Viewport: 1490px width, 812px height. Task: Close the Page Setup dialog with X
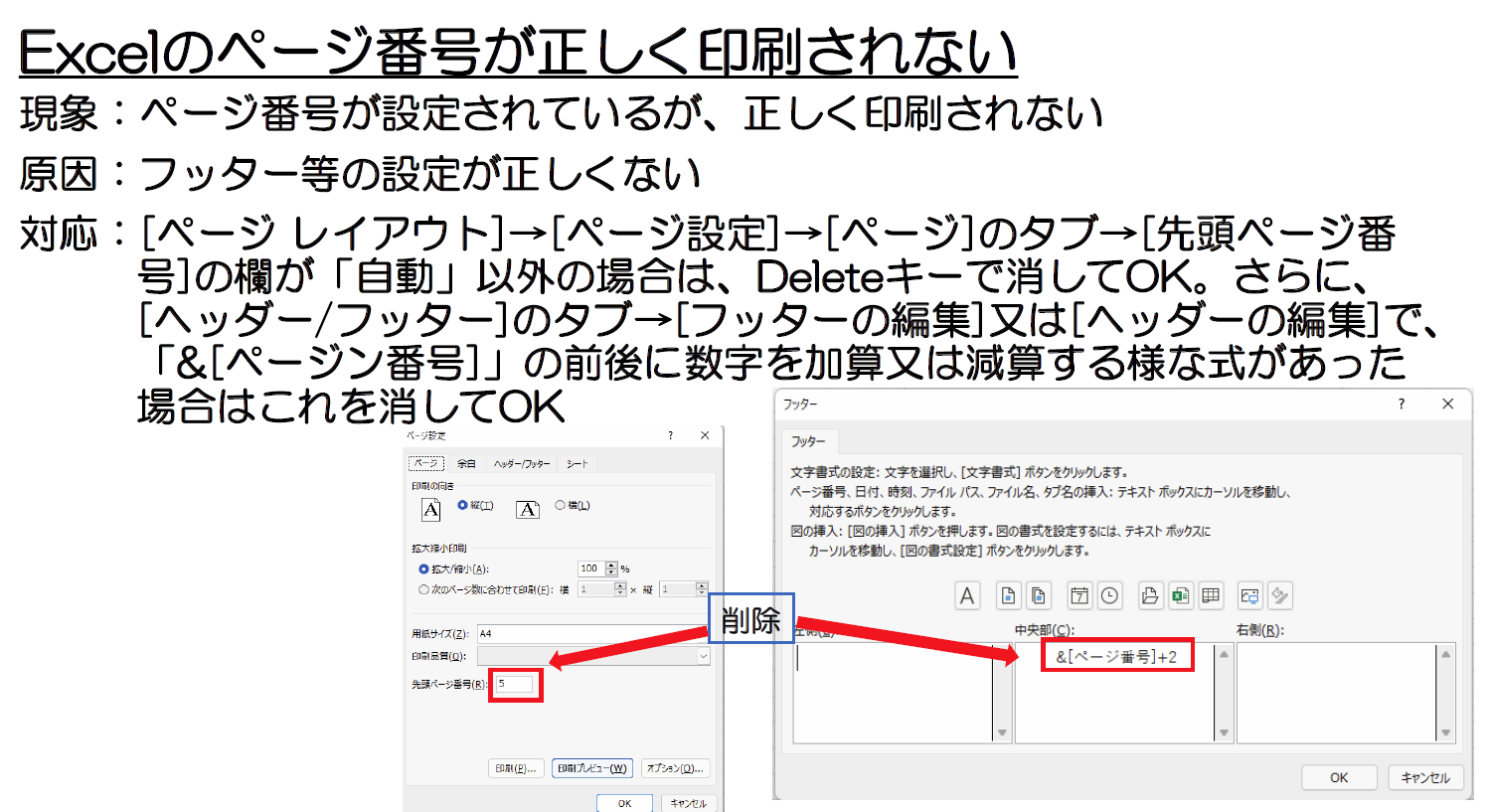pos(705,435)
